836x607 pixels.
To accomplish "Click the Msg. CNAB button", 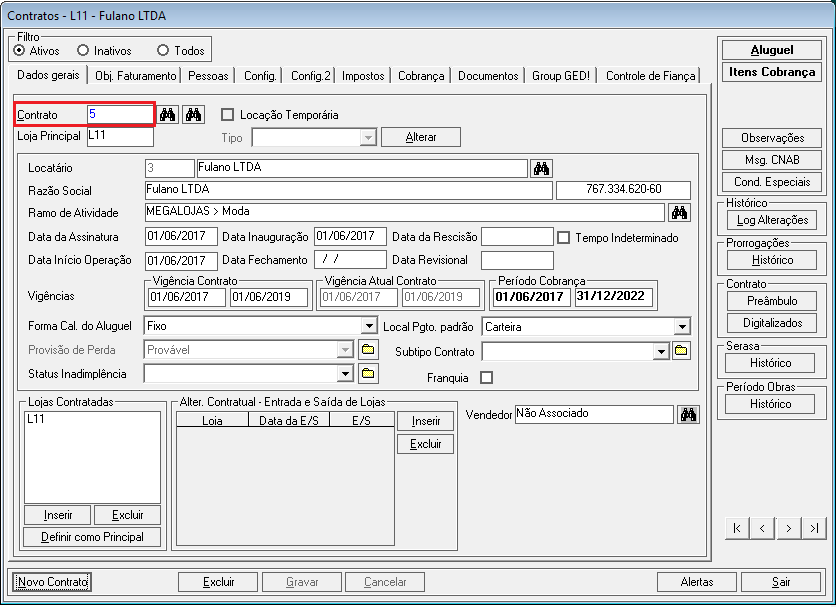I will (x=772, y=159).
